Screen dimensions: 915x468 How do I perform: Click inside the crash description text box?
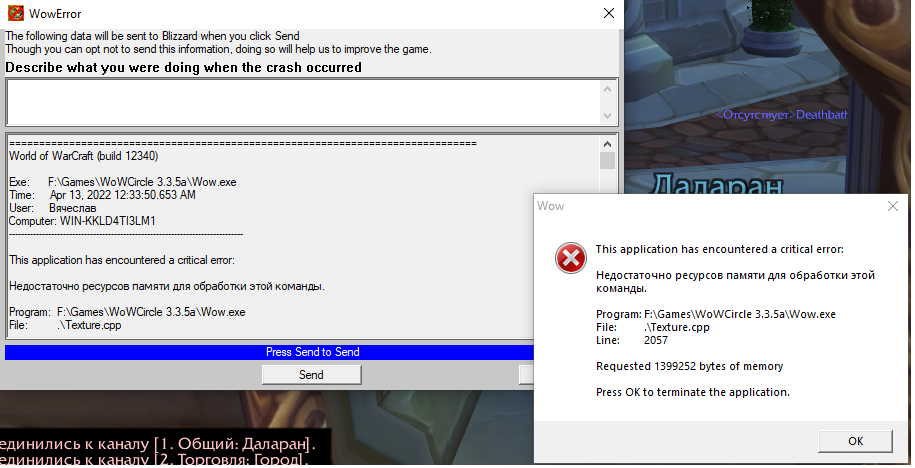[300, 101]
